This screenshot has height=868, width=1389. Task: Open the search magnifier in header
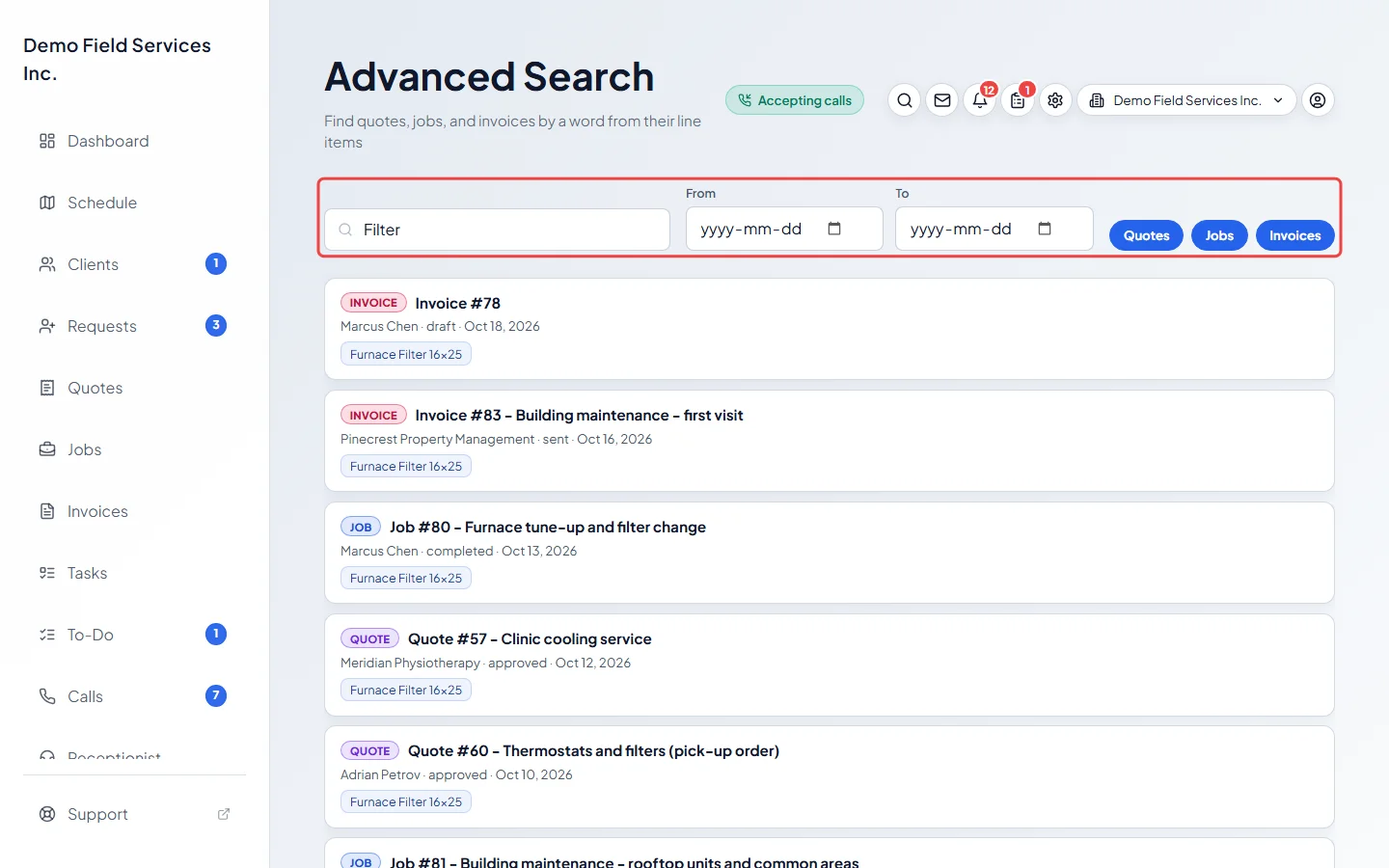coord(904,100)
